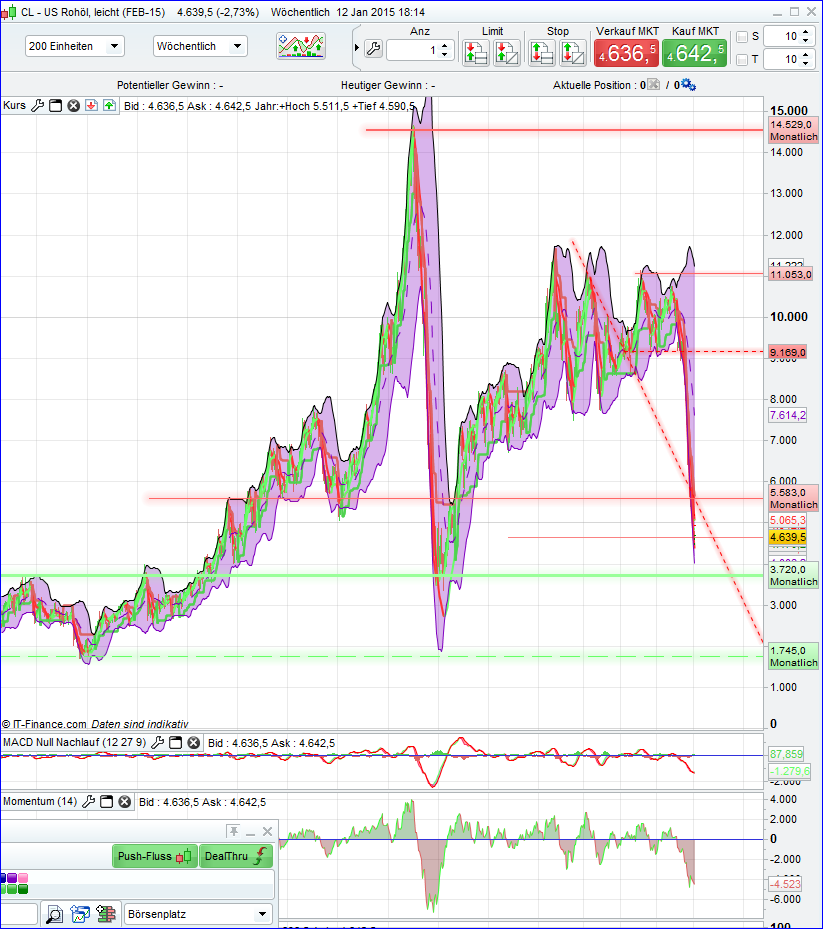Open the order settings wrench icon
This screenshot has width=823, height=929.
pos(372,50)
